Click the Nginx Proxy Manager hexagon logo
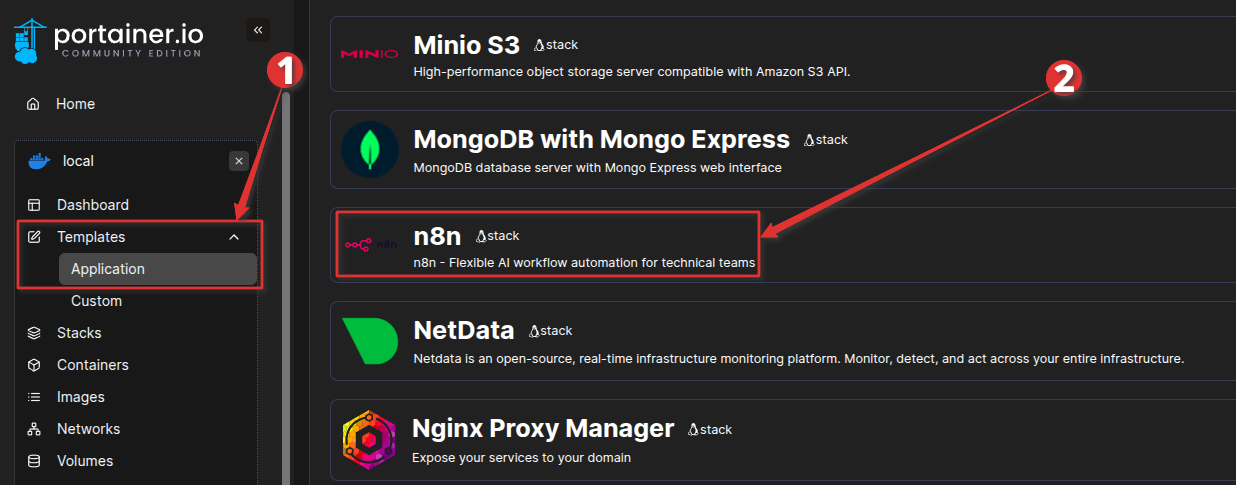 (x=369, y=438)
